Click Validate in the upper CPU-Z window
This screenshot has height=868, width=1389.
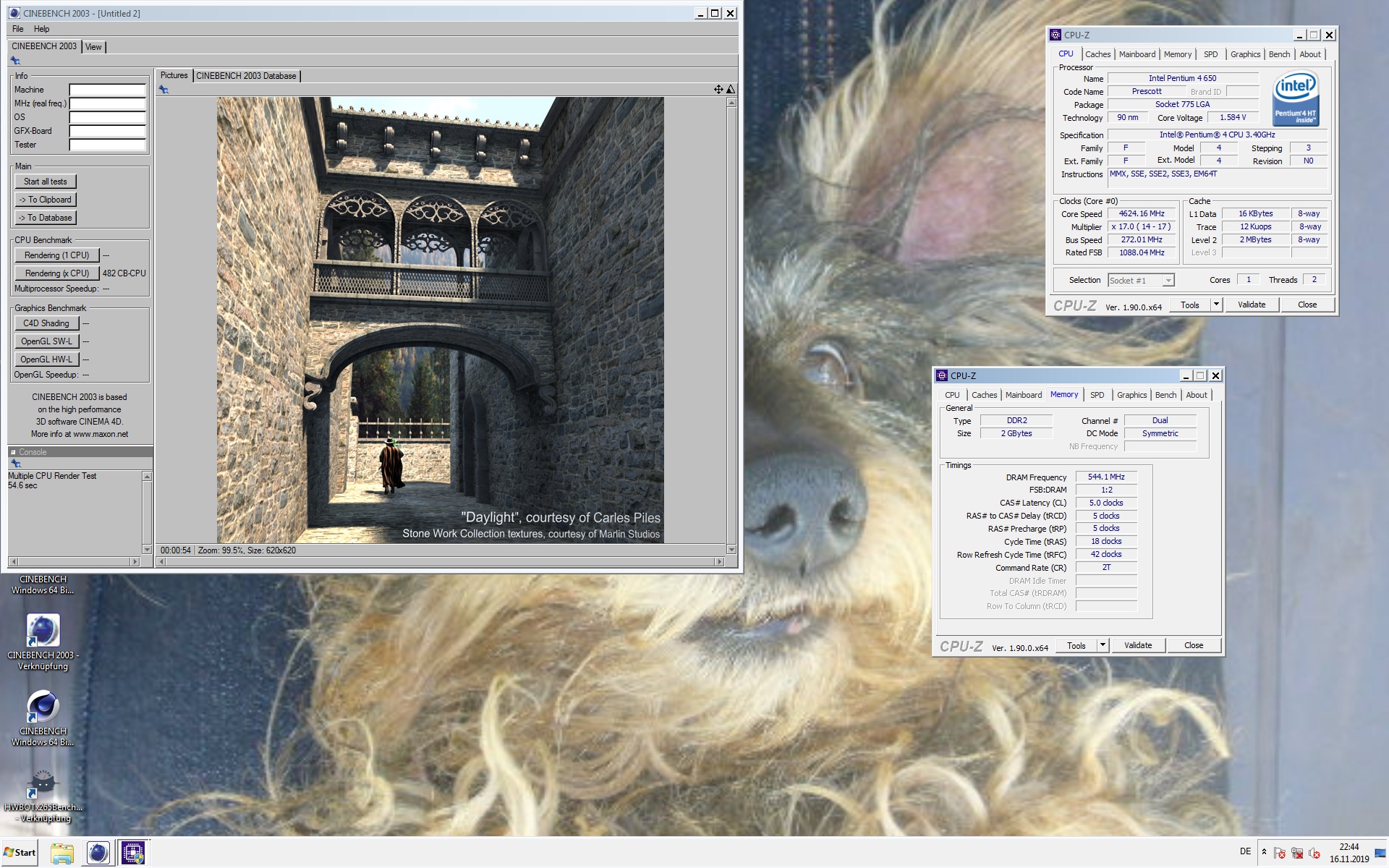[1252, 305]
